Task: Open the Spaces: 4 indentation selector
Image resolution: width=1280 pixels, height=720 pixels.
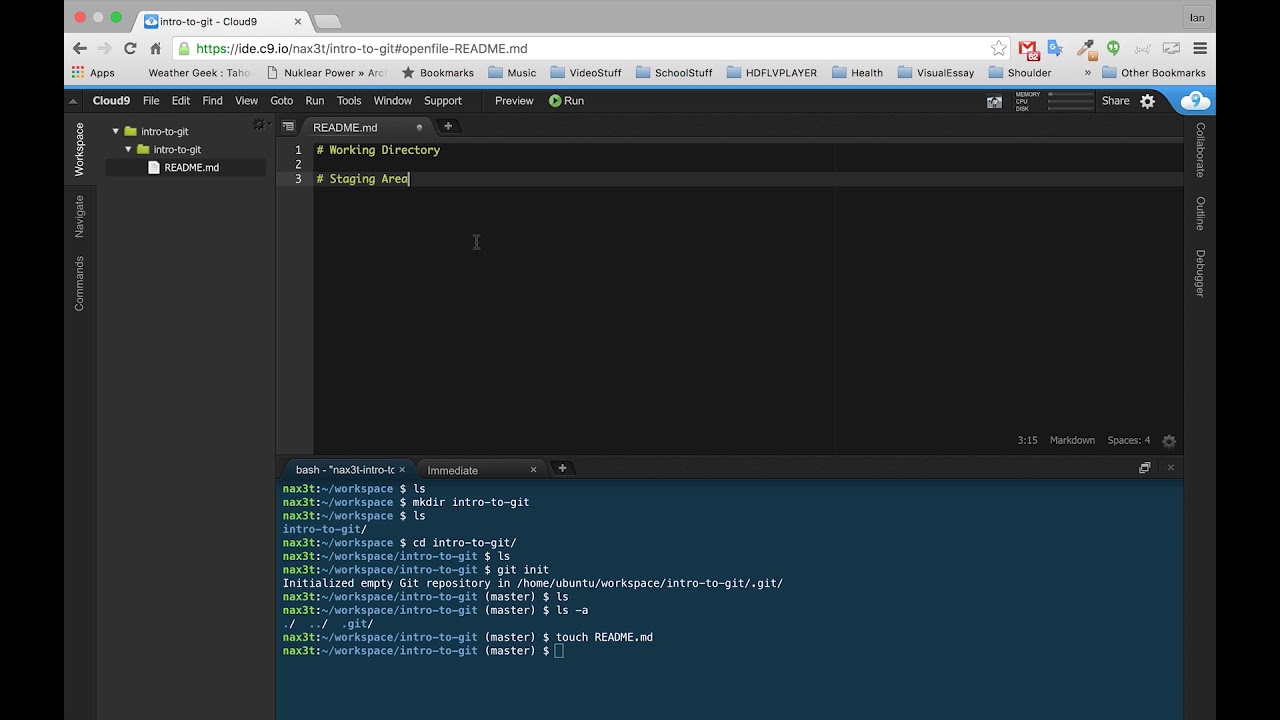Action: click(1128, 440)
